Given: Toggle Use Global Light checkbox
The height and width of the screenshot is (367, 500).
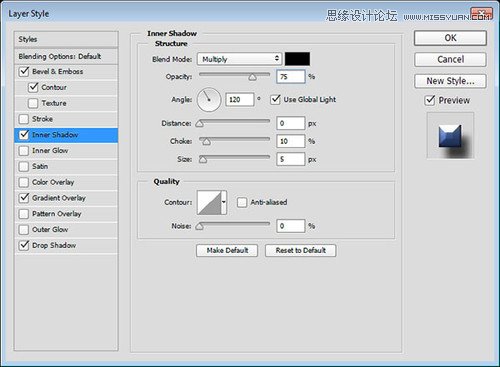Looking at the screenshot, I should coord(275,99).
